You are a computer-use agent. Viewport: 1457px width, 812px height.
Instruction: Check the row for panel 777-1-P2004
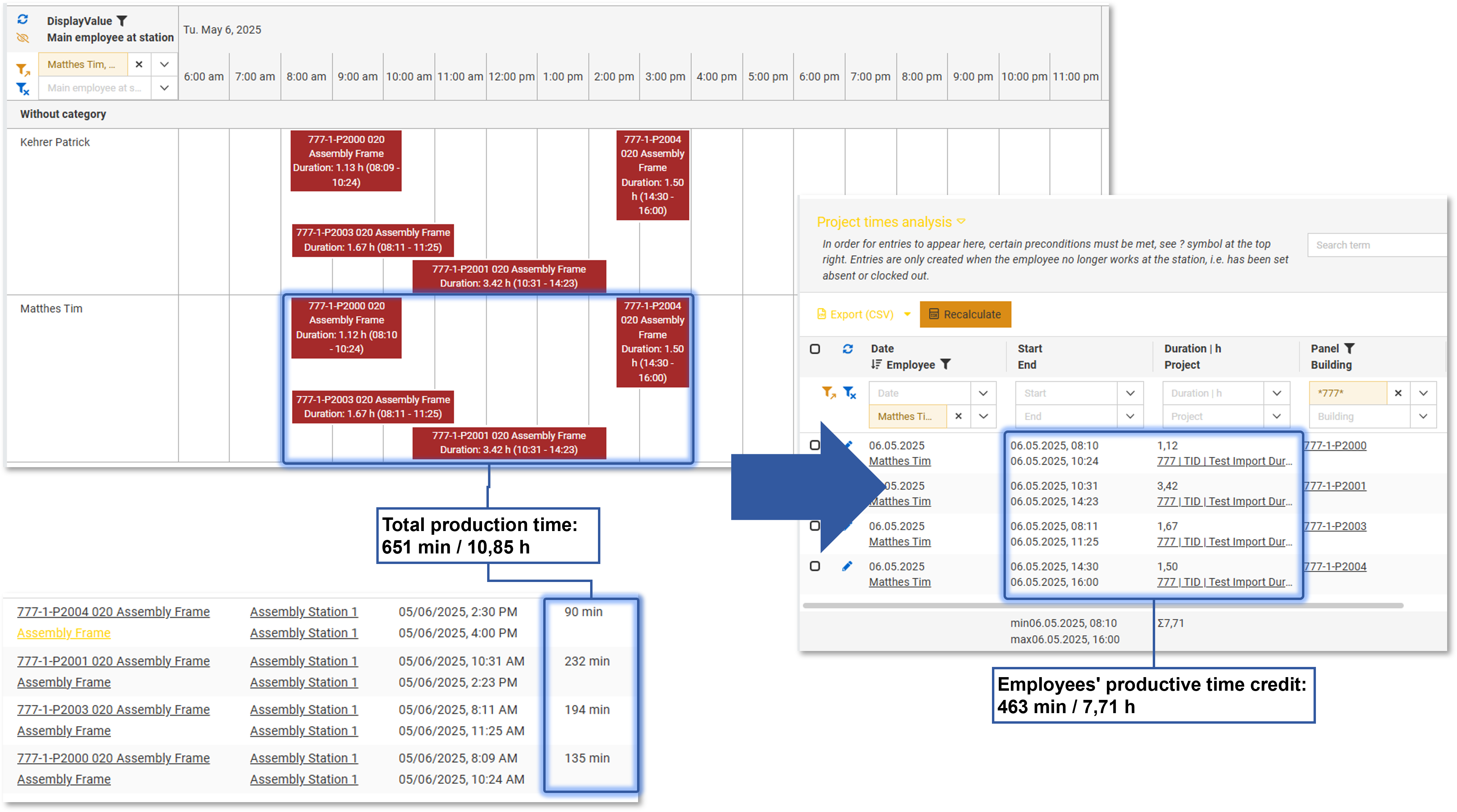pyautogui.click(x=815, y=566)
